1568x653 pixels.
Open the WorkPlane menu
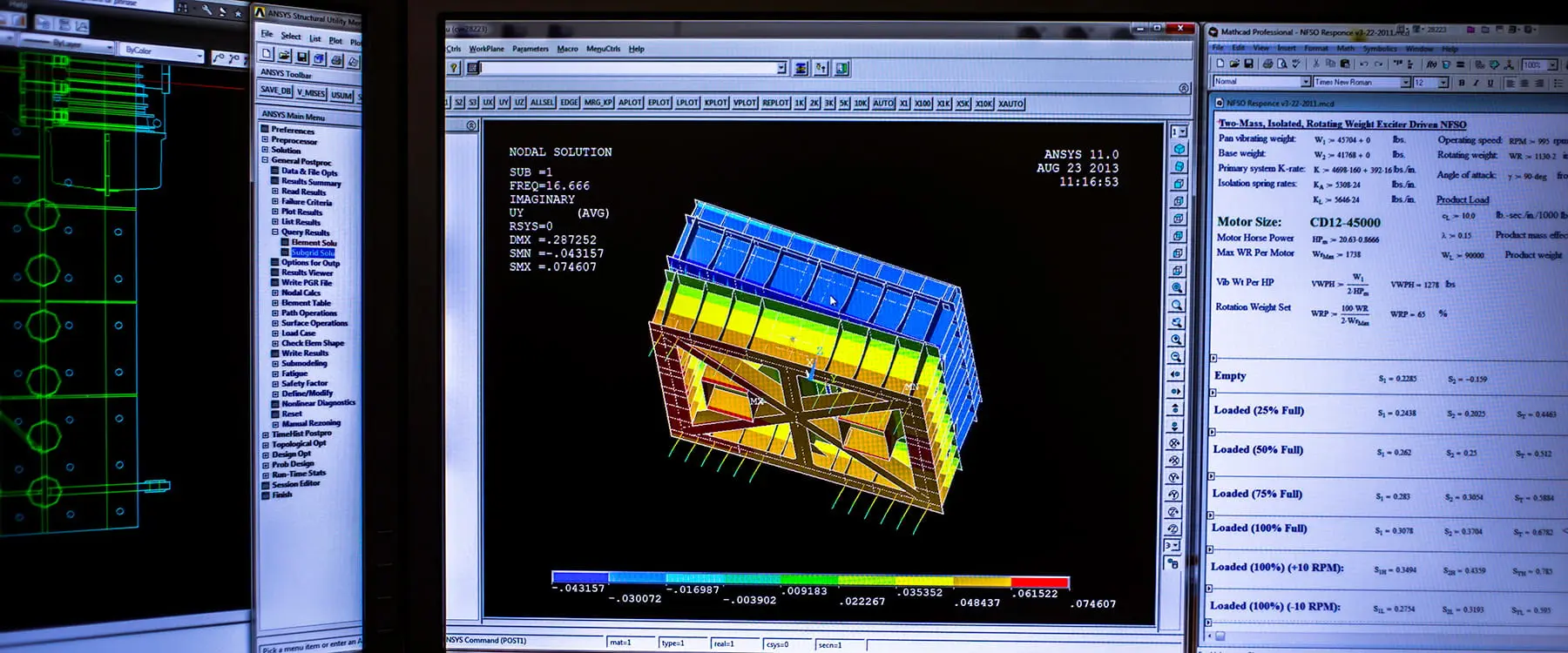(x=486, y=49)
